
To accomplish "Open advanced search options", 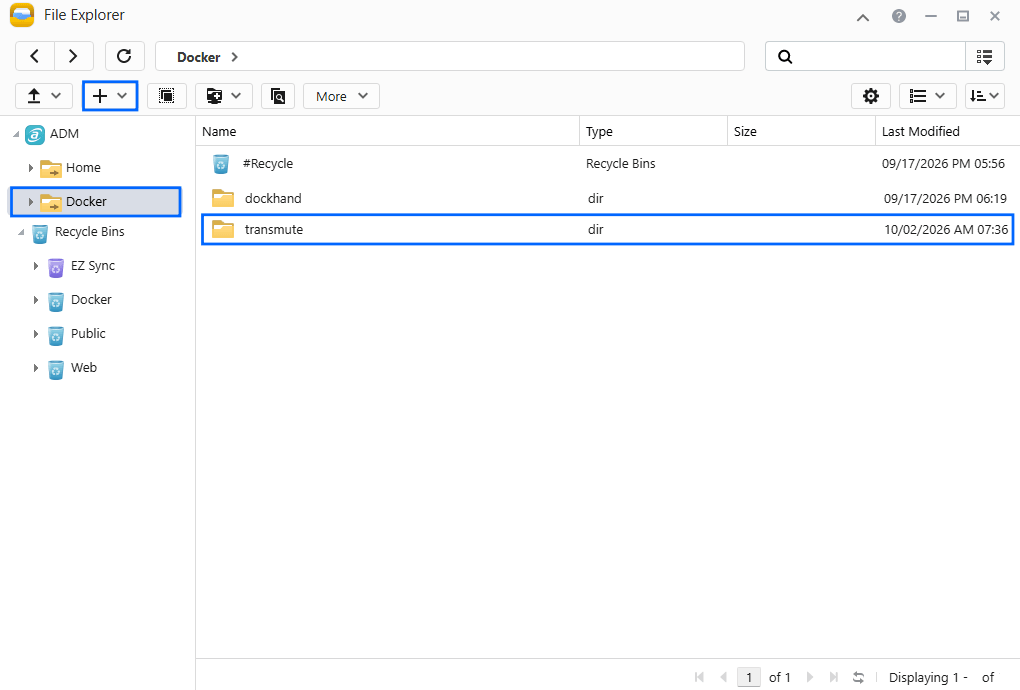I will [985, 57].
